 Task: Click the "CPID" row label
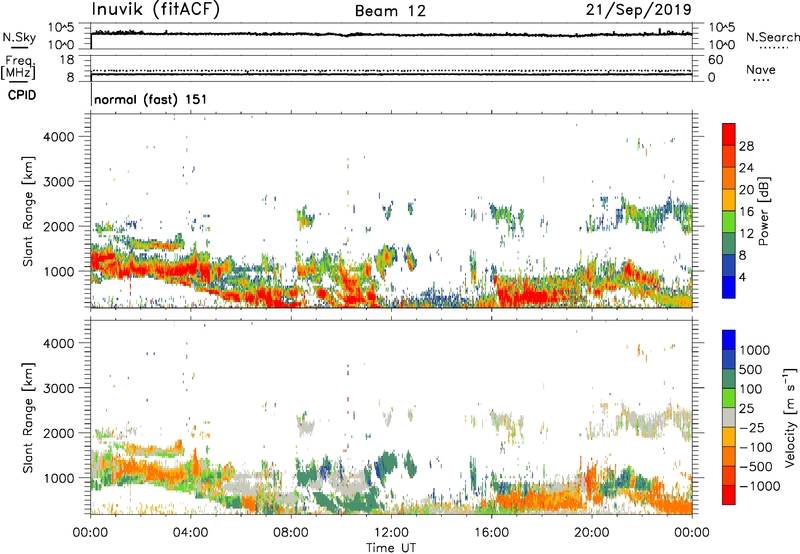22,95
